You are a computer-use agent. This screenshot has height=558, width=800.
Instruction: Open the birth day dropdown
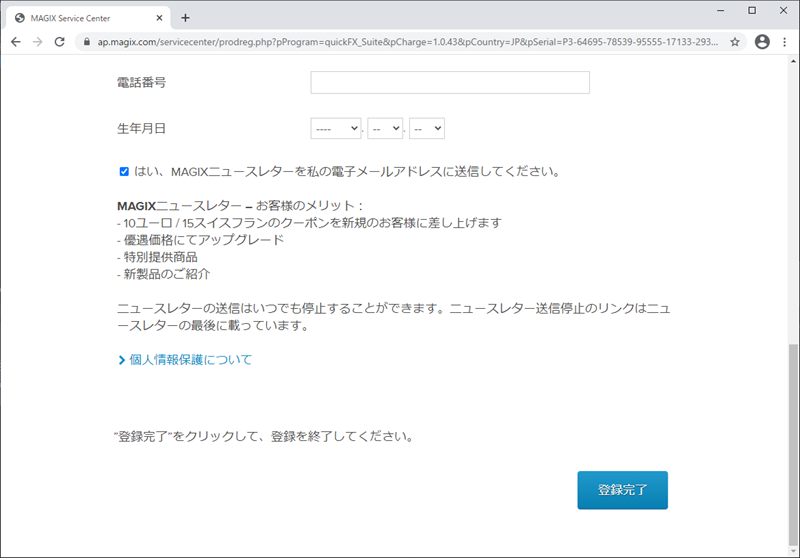(x=427, y=129)
